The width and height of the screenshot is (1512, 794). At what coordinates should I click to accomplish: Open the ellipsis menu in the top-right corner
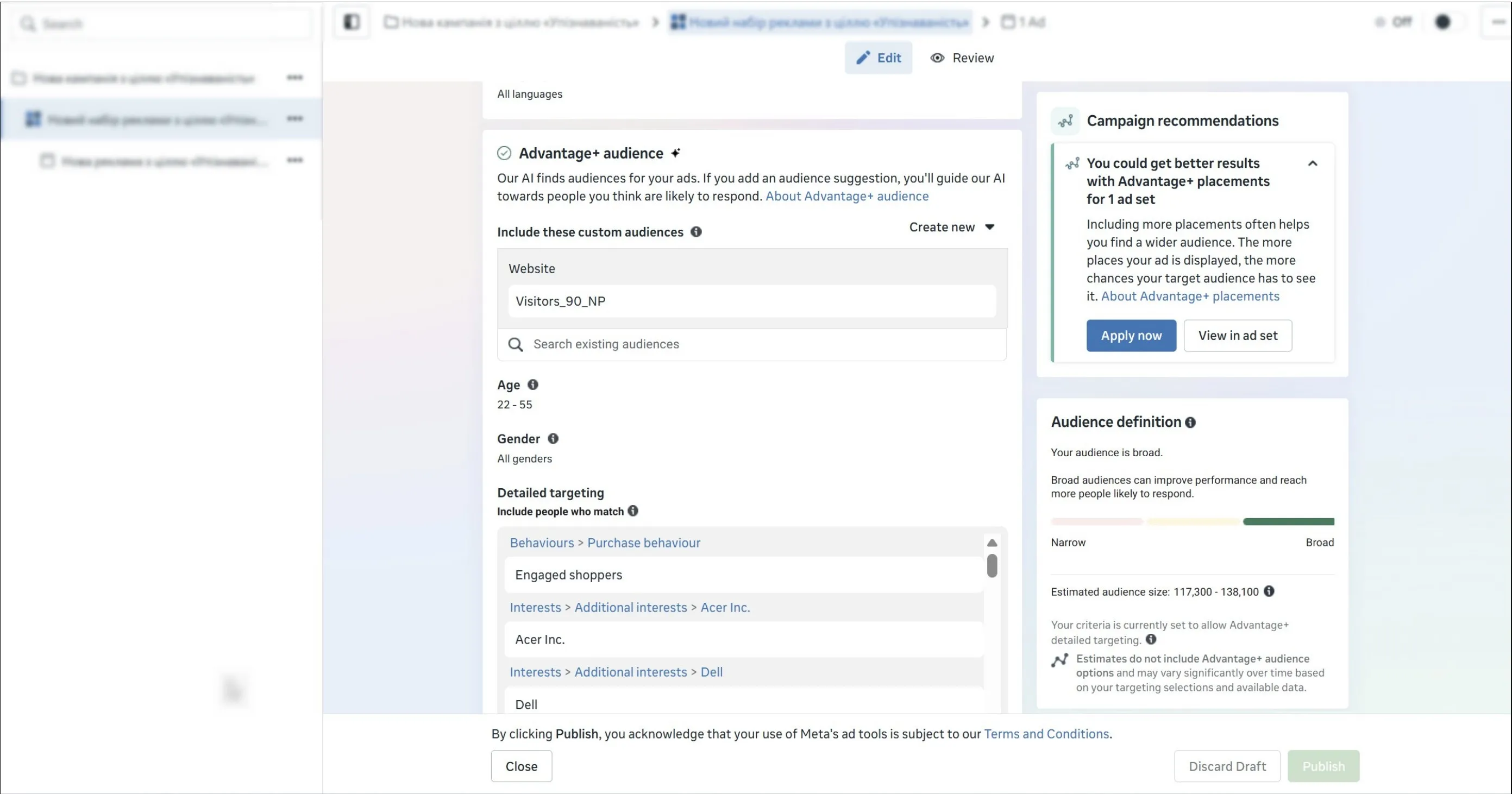(1497, 21)
